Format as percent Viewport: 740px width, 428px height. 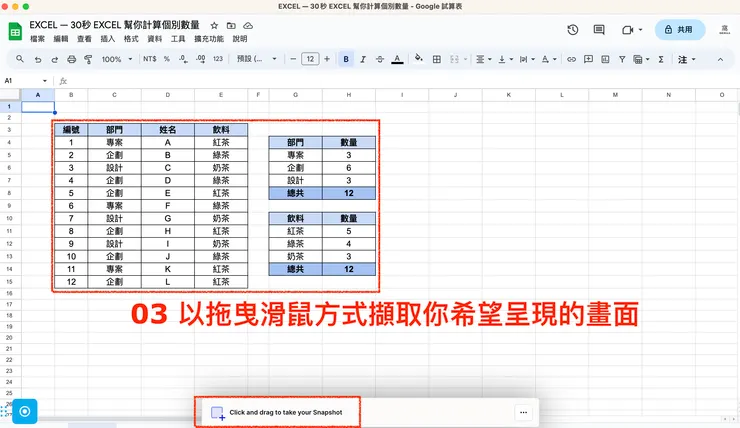[x=167, y=59]
